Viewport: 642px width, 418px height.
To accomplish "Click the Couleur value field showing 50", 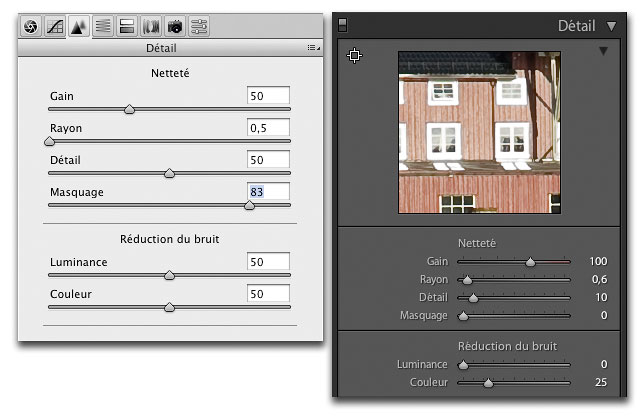I will [x=268, y=294].
